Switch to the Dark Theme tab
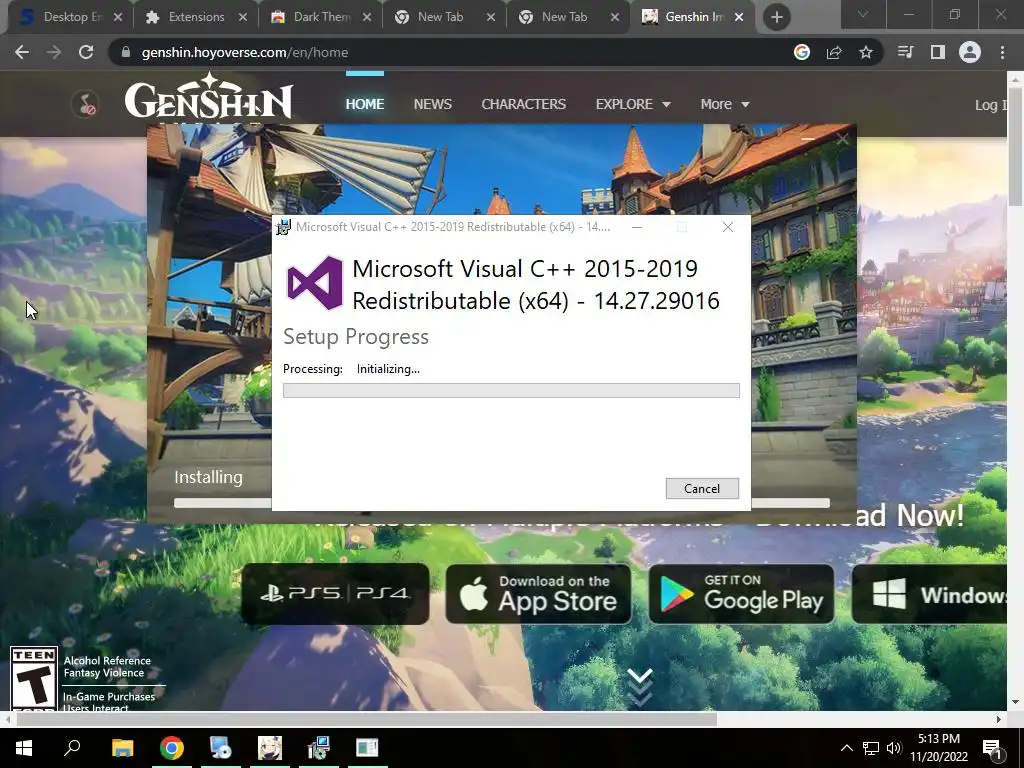 tap(320, 17)
